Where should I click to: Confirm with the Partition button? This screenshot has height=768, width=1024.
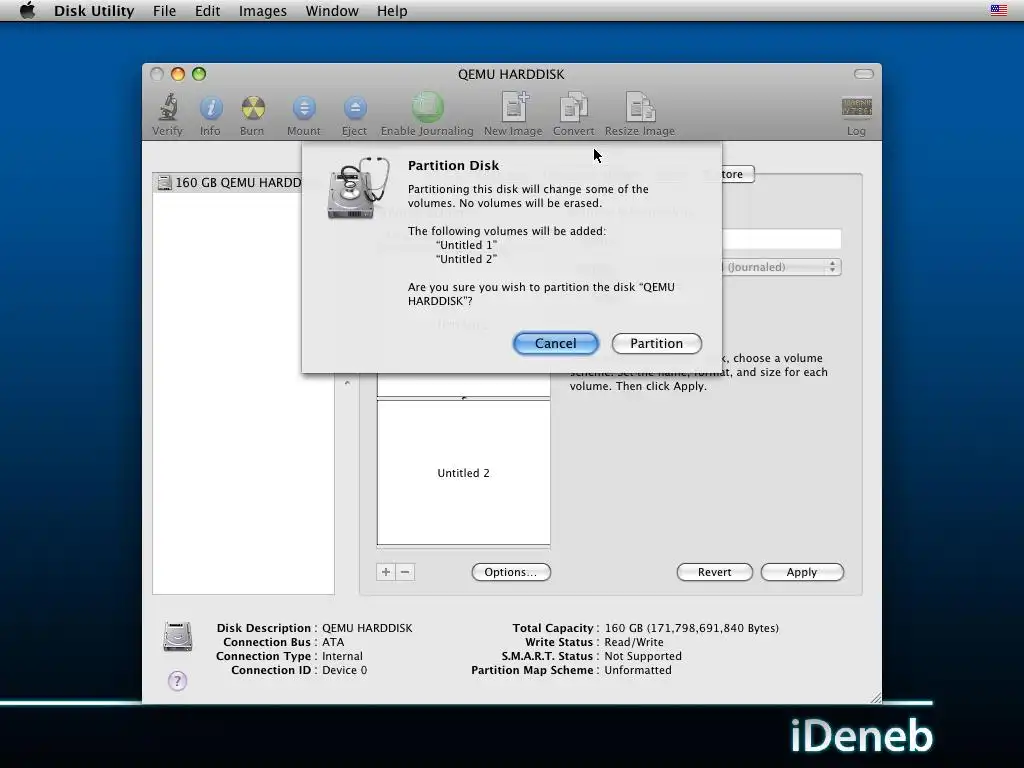[x=656, y=344]
